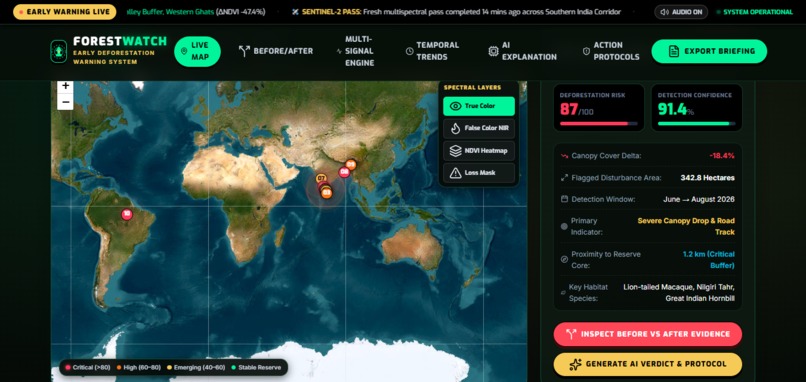Open the Action Protocols tab

pyautogui.click(x=611, y=51)
